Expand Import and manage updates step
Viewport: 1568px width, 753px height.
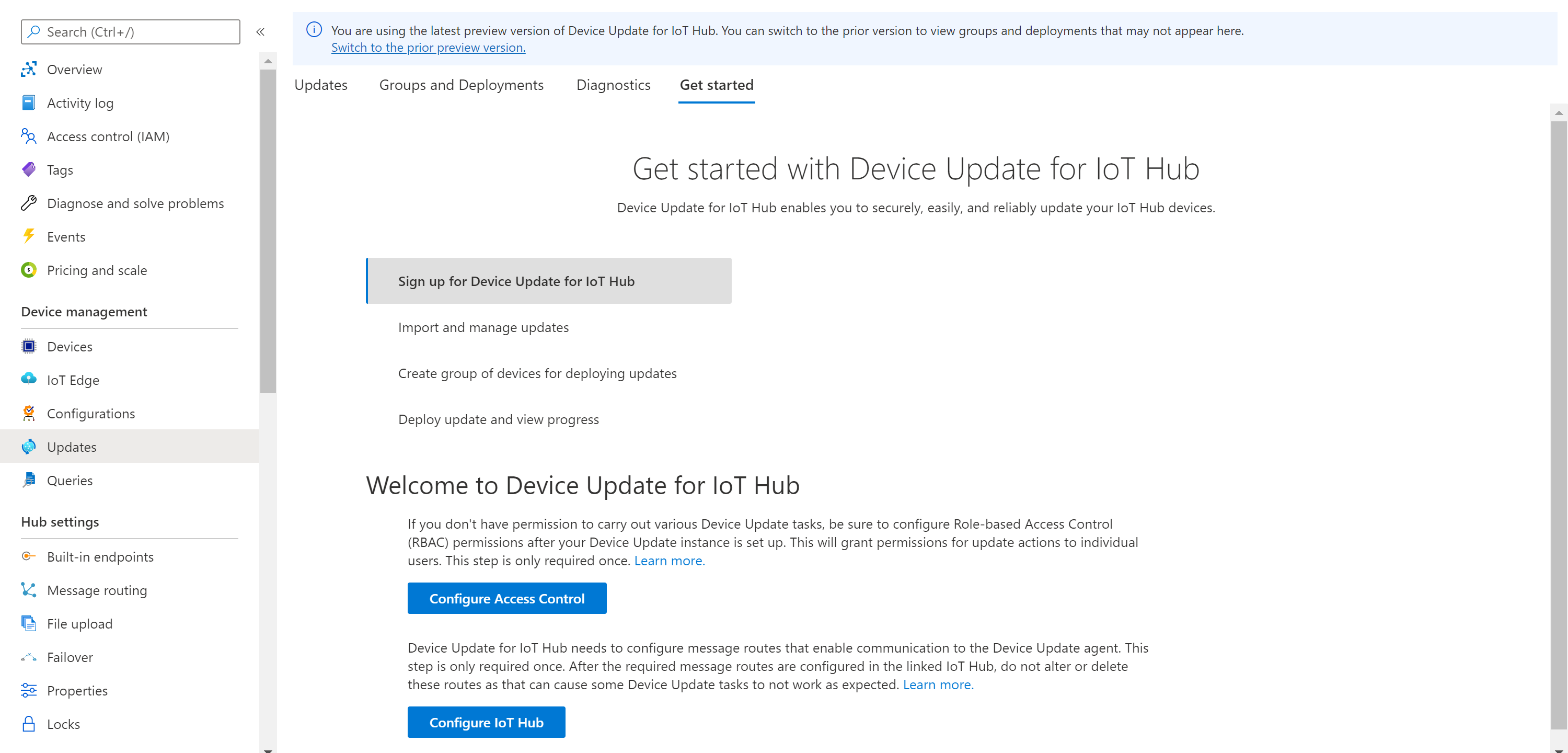point(483,327)
